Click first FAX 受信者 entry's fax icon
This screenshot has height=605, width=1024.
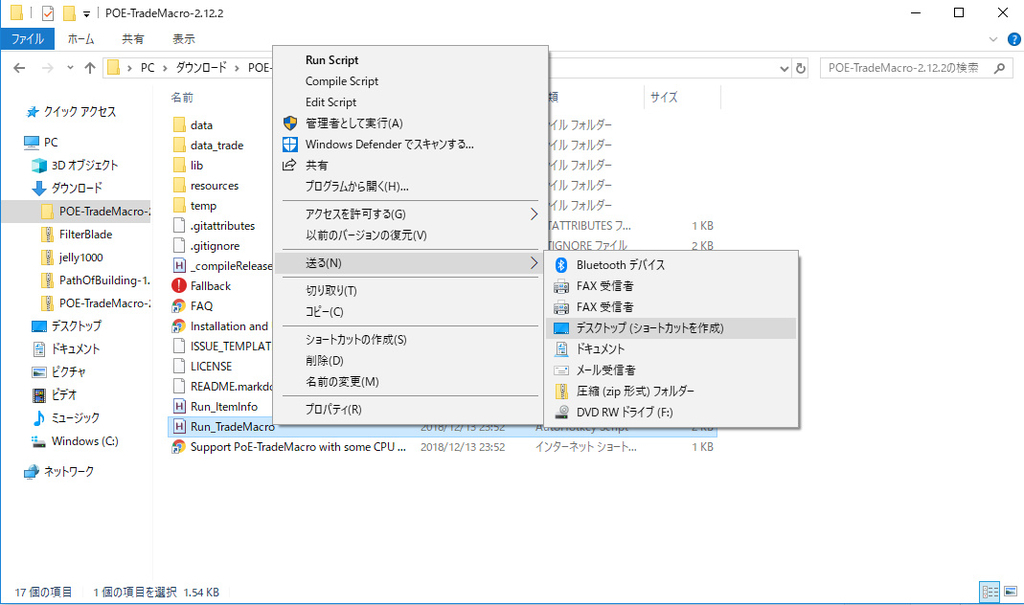(561, 286)
